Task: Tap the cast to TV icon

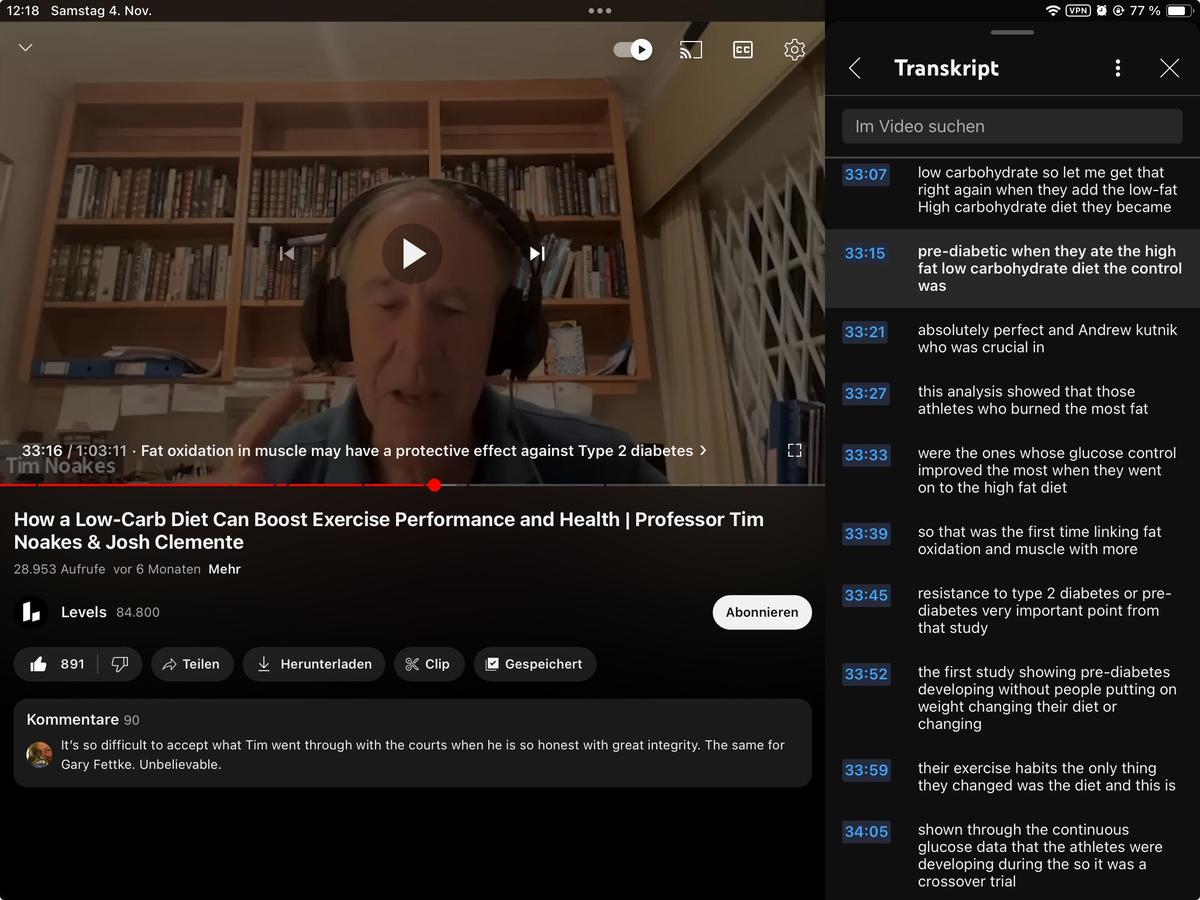Action: pos(690,50)
